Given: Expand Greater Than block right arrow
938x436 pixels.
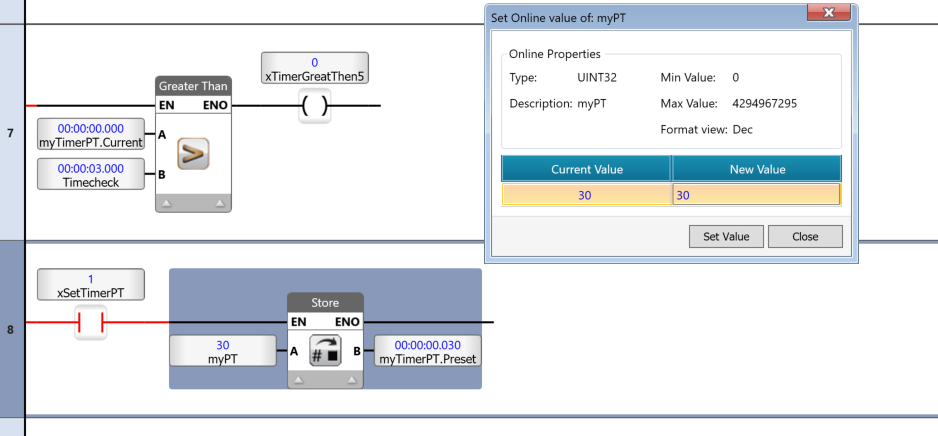Looking at the screenshot, I should coord(219,203).
